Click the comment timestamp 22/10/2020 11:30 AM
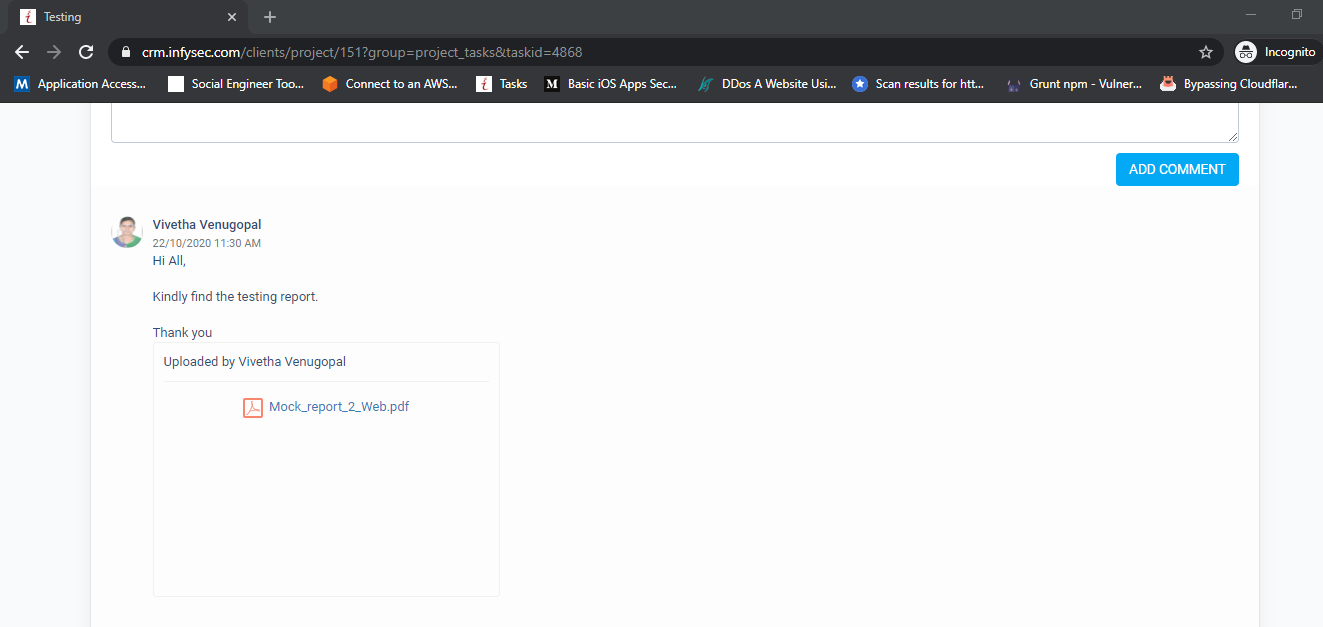 pyautogui.click(x=207, y=243)
